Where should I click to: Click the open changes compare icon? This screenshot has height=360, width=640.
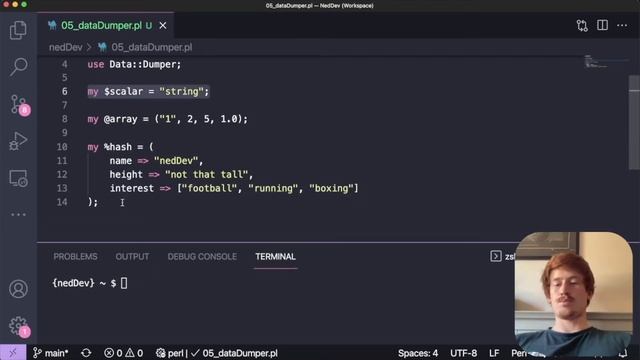(x=582, y=26)
